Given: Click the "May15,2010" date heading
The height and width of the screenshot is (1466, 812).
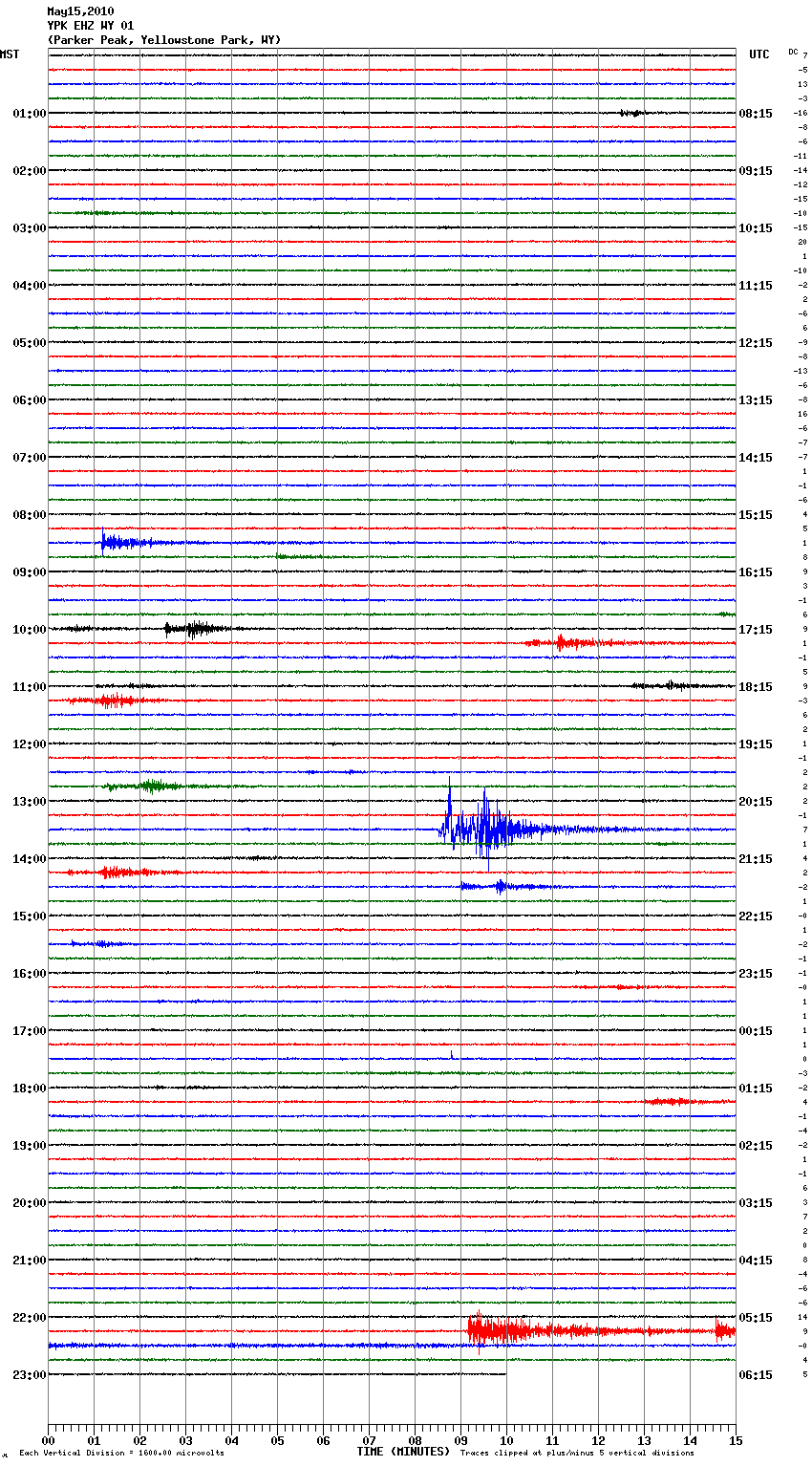Looking at the screenshot, I should pos(80,11).
